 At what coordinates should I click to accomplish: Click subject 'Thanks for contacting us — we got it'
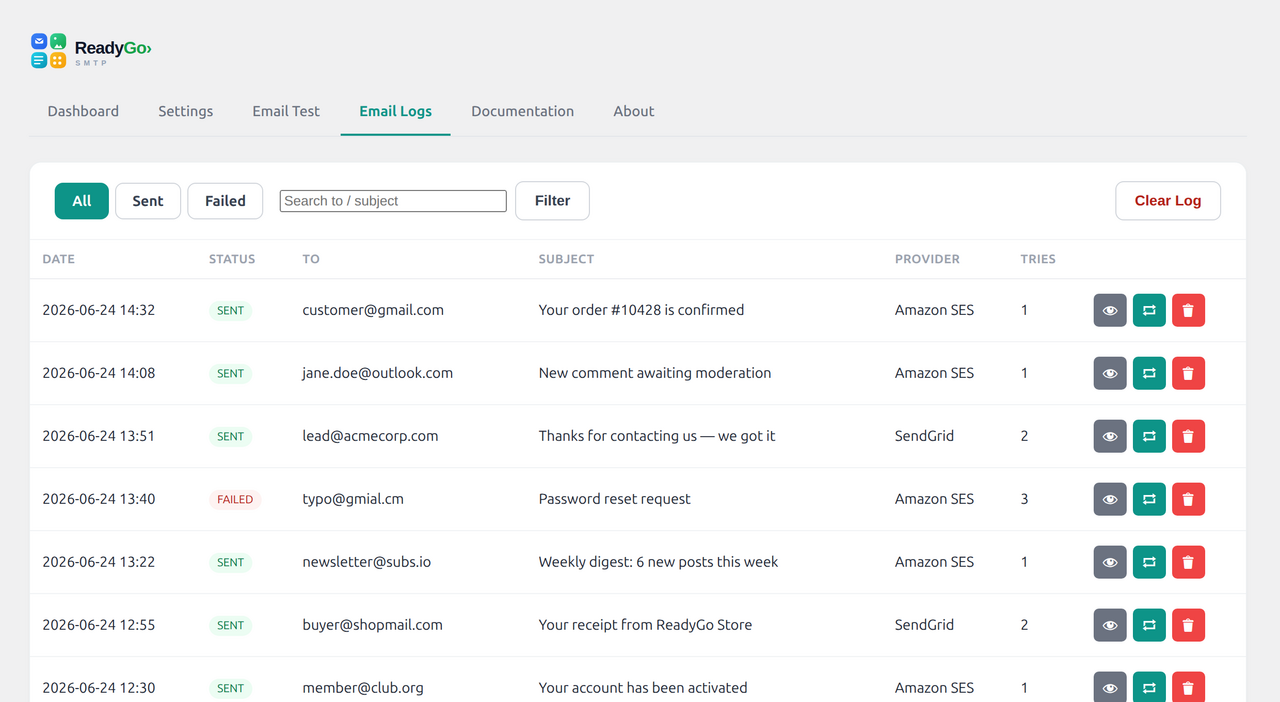tap(657, 436)
